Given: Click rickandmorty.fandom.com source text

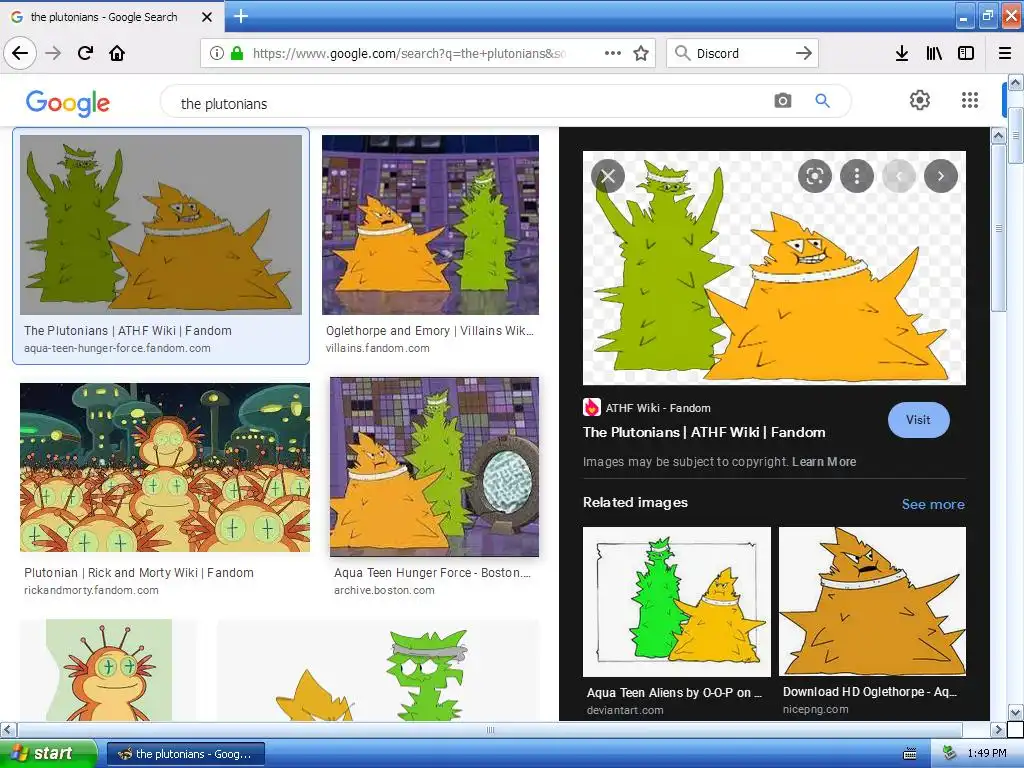Looking at the screenshot, I should 91,590.
